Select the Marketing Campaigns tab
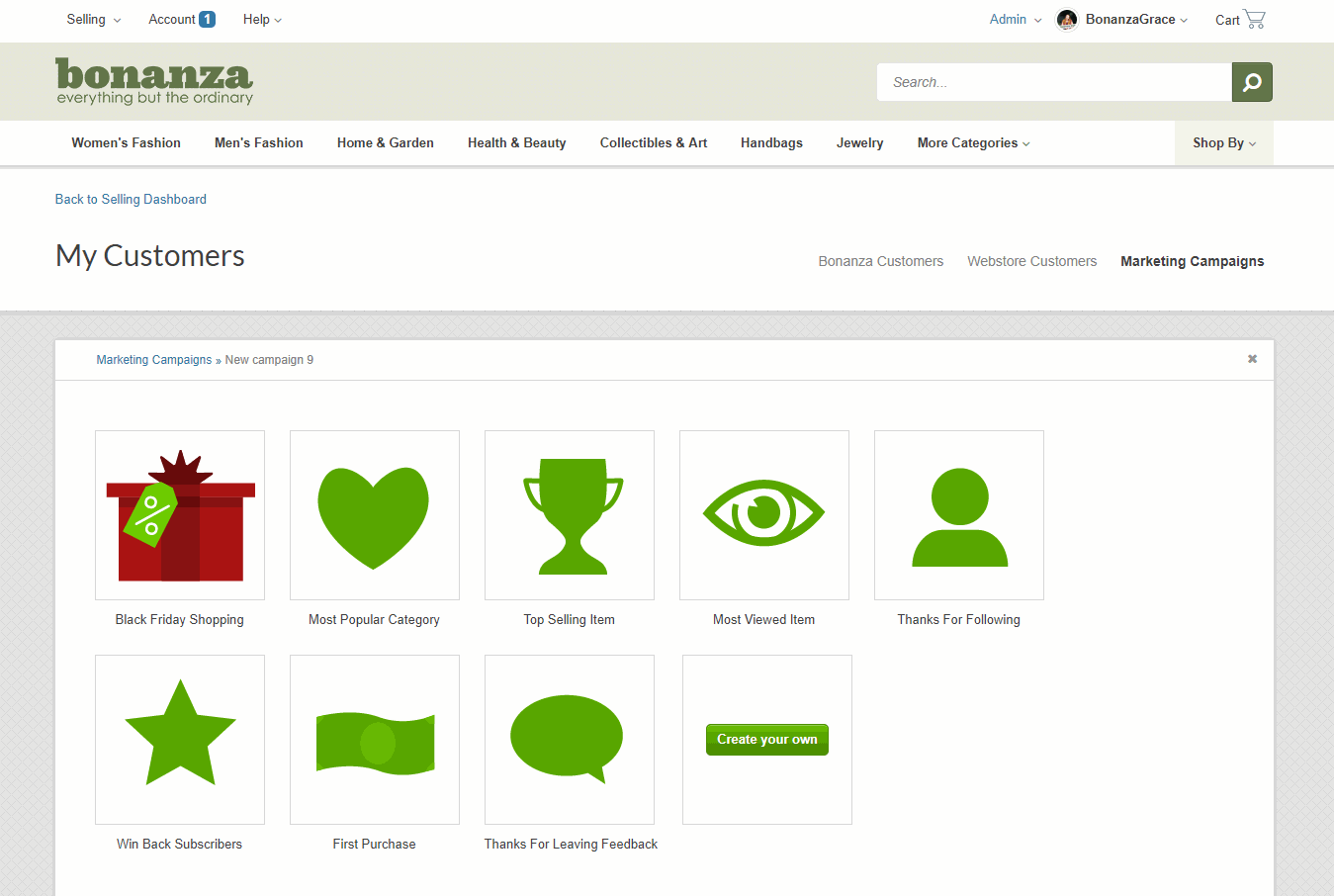The image size is (1334, 896). (1193, 261)
